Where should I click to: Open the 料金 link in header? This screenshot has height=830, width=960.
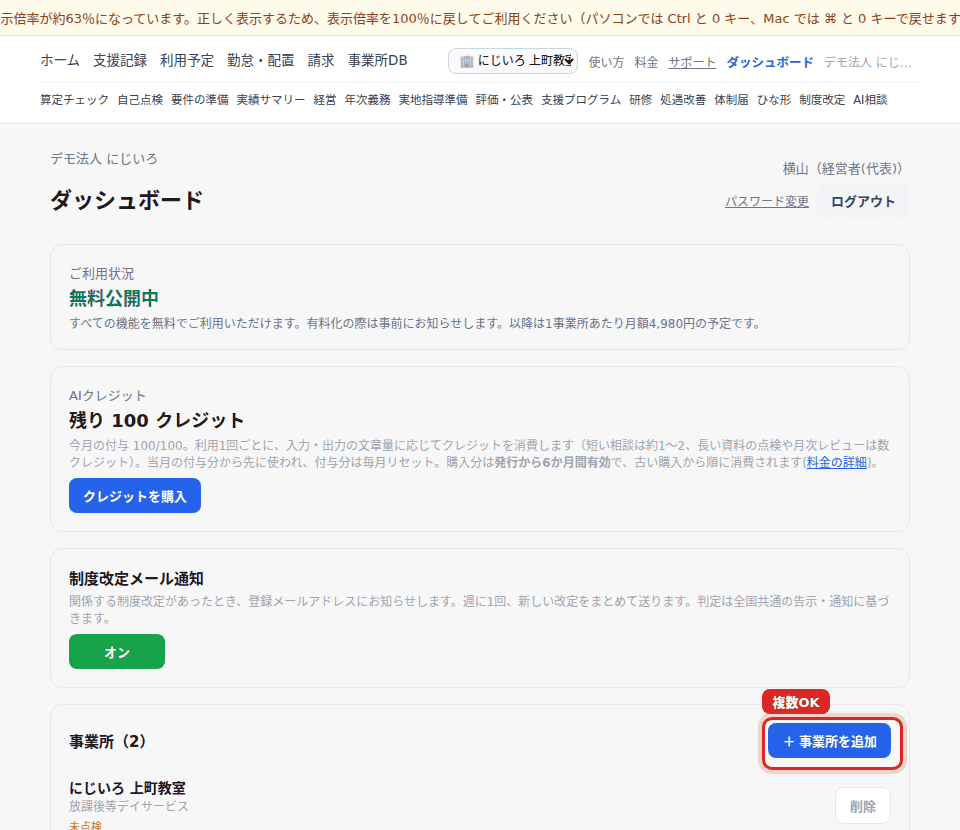click(x=646, y=62)
